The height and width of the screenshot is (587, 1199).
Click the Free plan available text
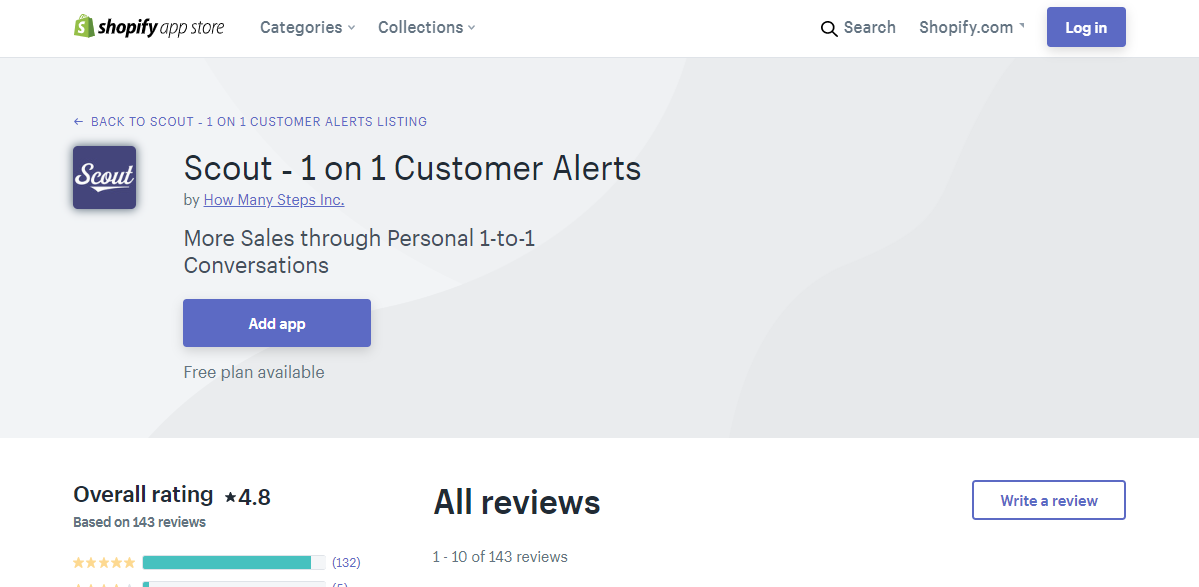254,372
